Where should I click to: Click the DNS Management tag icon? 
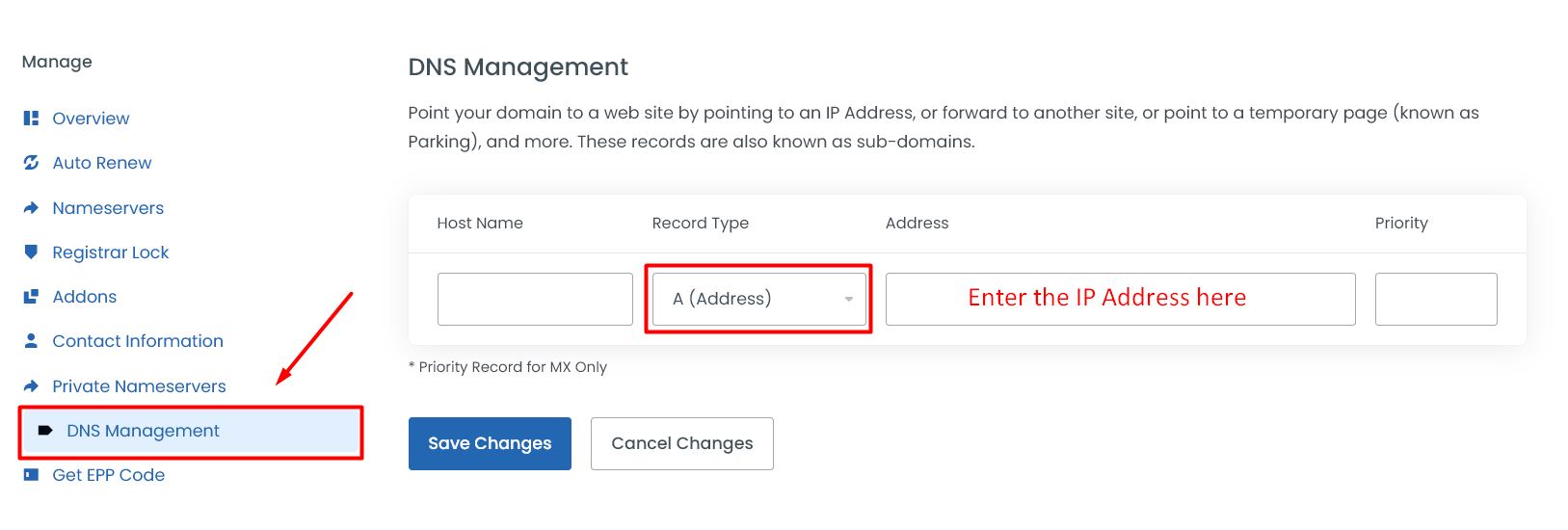(45, 431)
